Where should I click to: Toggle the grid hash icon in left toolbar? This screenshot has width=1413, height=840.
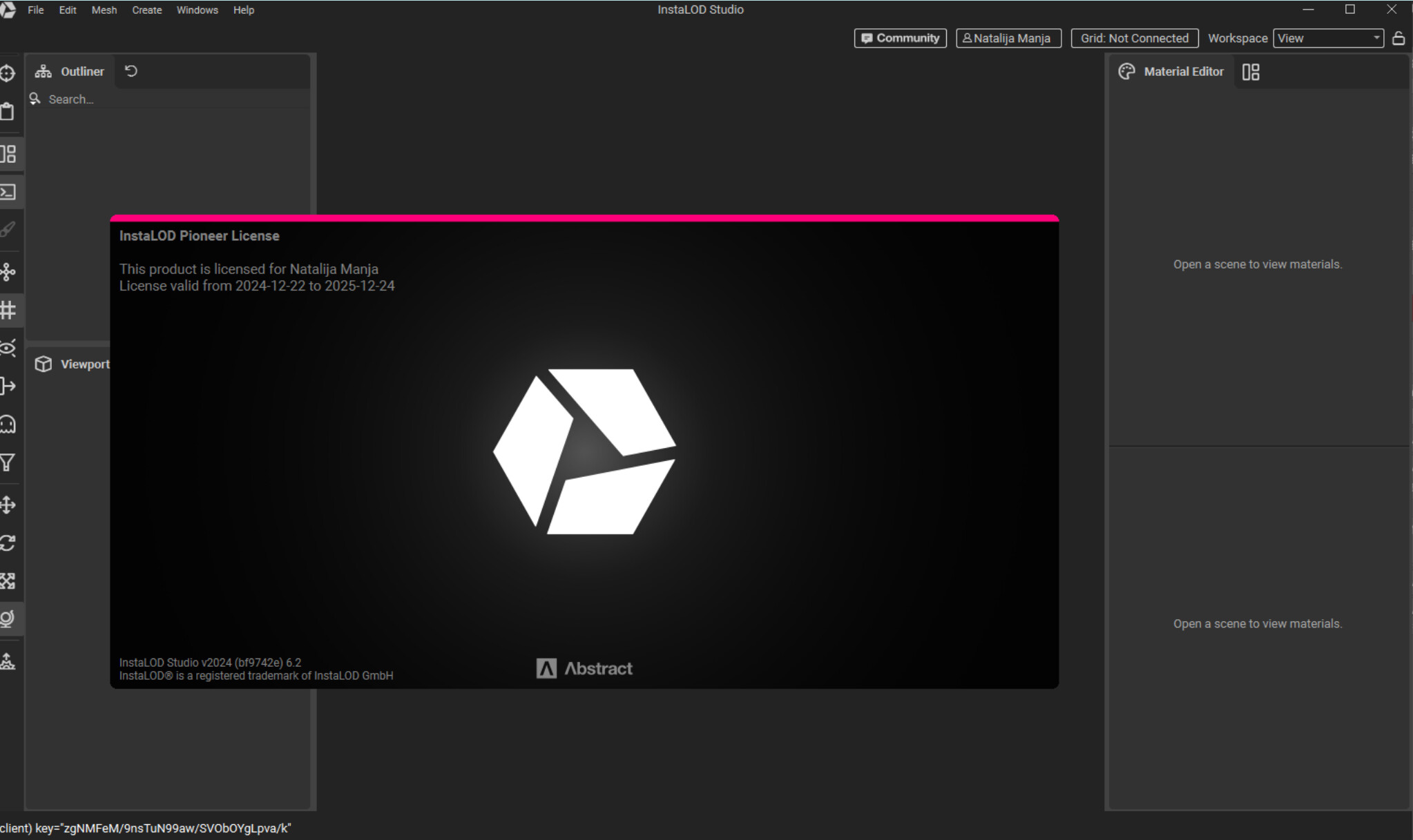[x=8, y=310]
